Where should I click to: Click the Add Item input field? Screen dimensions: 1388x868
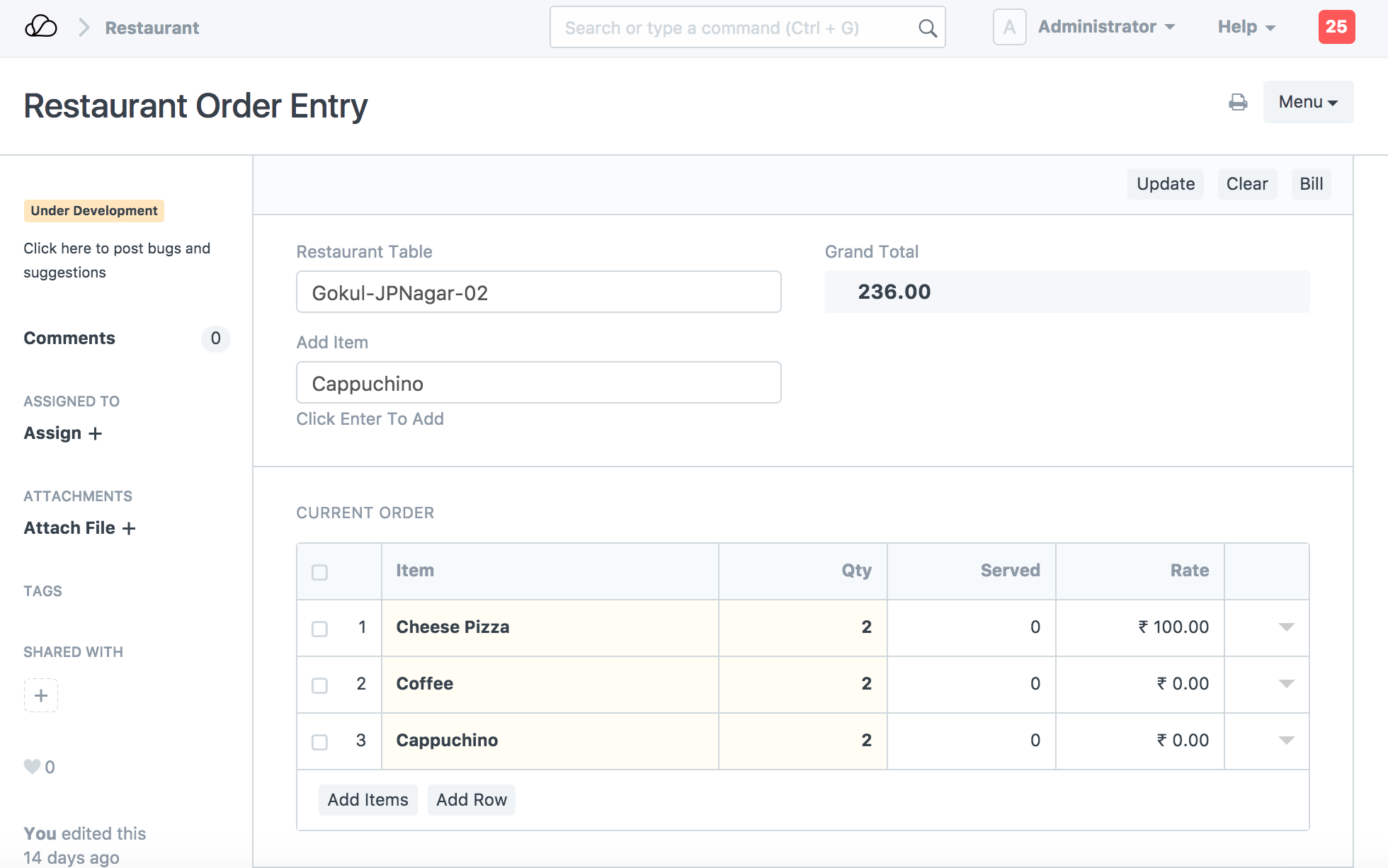click(x=538, y=383)
